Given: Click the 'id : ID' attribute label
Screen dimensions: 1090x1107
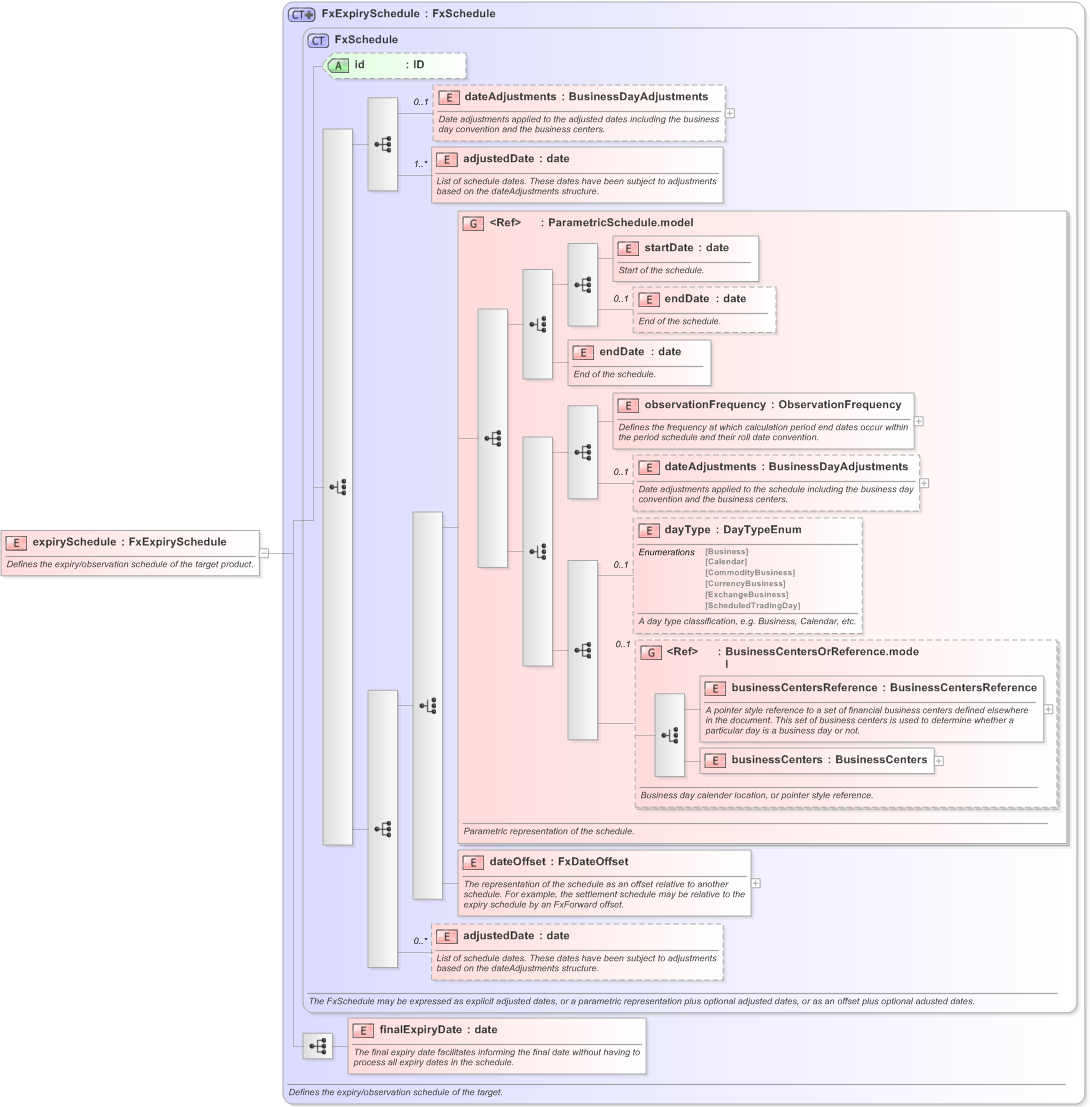Looking at the screenshot, I should pos(389,64).
